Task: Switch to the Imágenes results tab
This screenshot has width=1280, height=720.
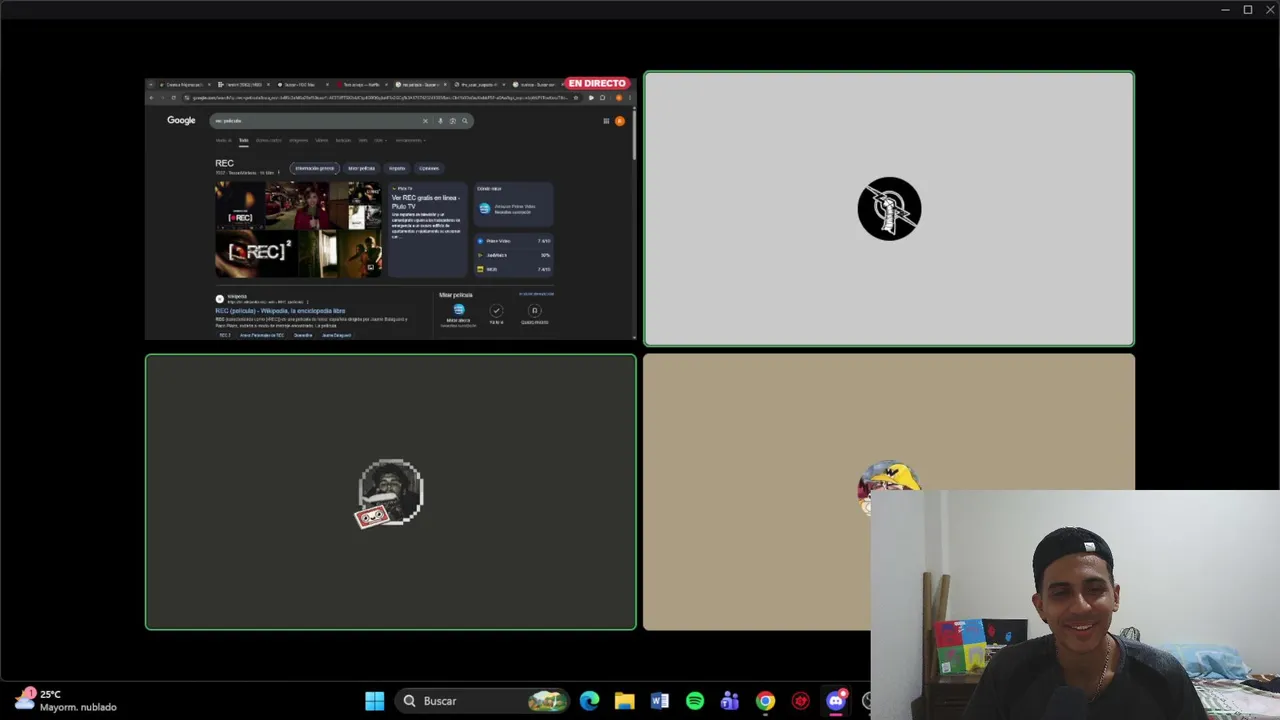Action: [298, 140]
